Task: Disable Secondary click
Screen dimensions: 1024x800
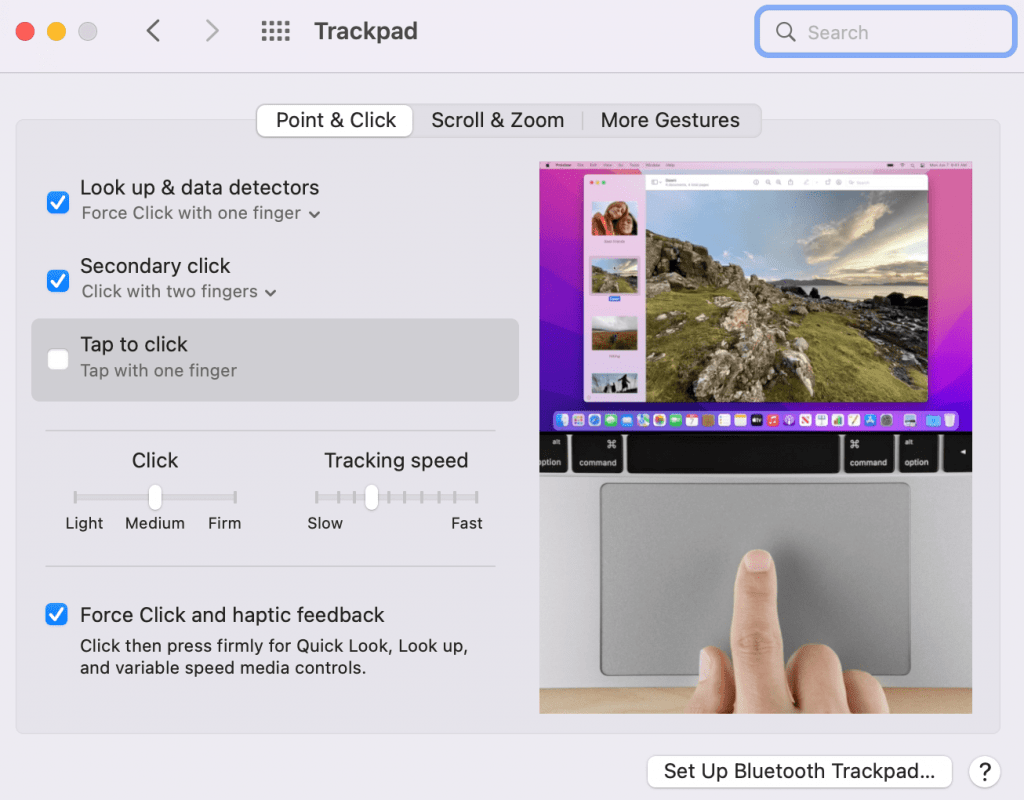Action: pos(58,281)
